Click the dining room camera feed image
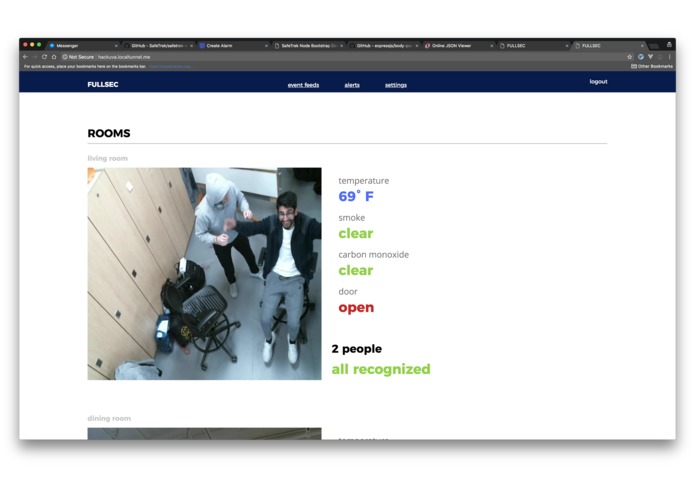 pyautogui.click(x=204, y=433)
